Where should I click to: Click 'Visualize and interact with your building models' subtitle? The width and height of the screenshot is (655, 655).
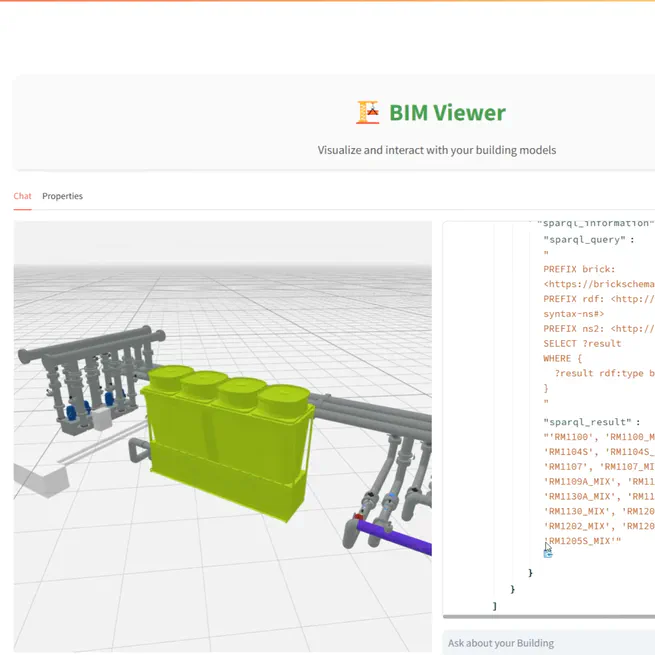tap(437, 150)
